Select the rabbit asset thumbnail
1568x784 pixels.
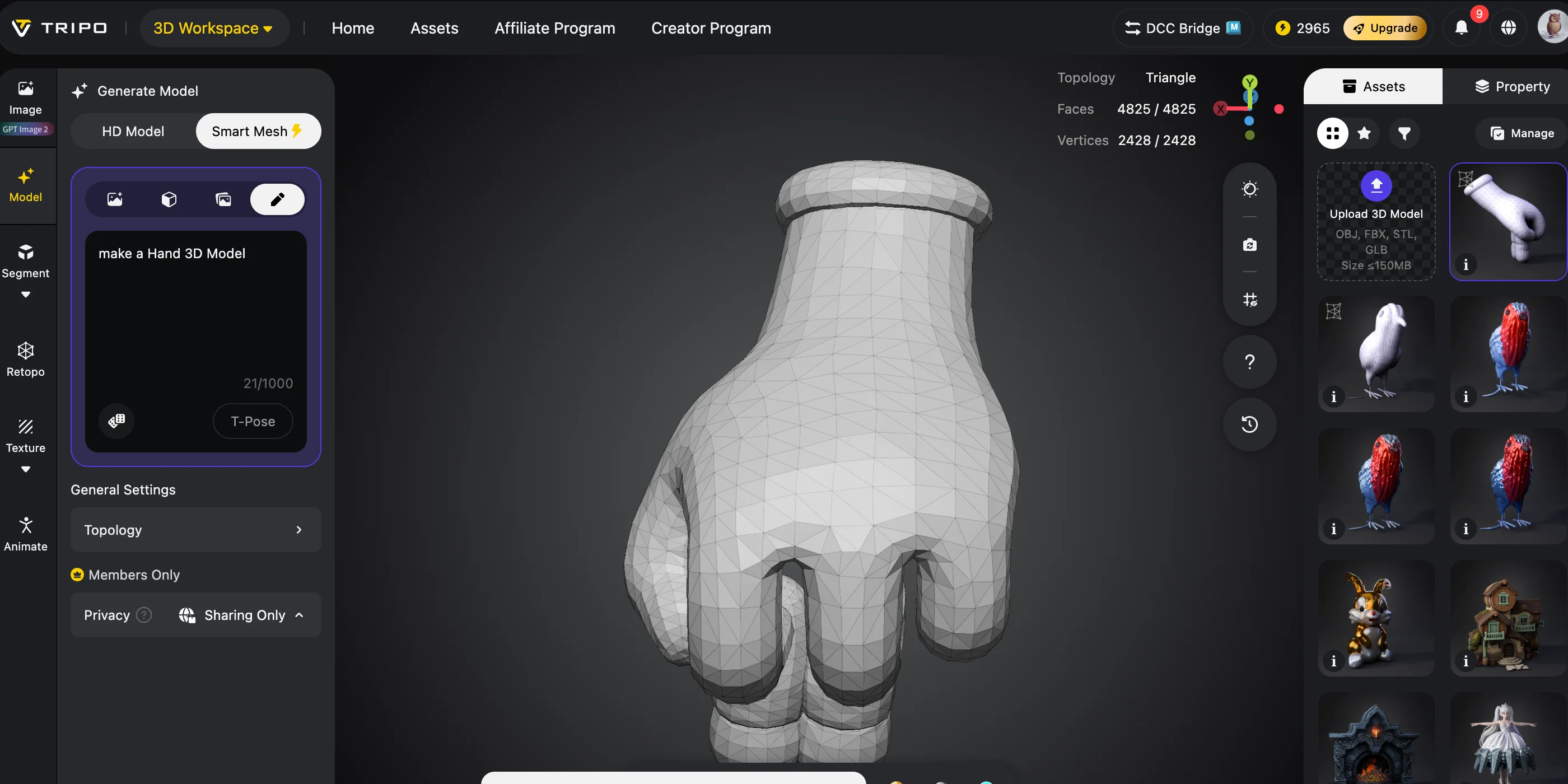tap(1376, 618)
